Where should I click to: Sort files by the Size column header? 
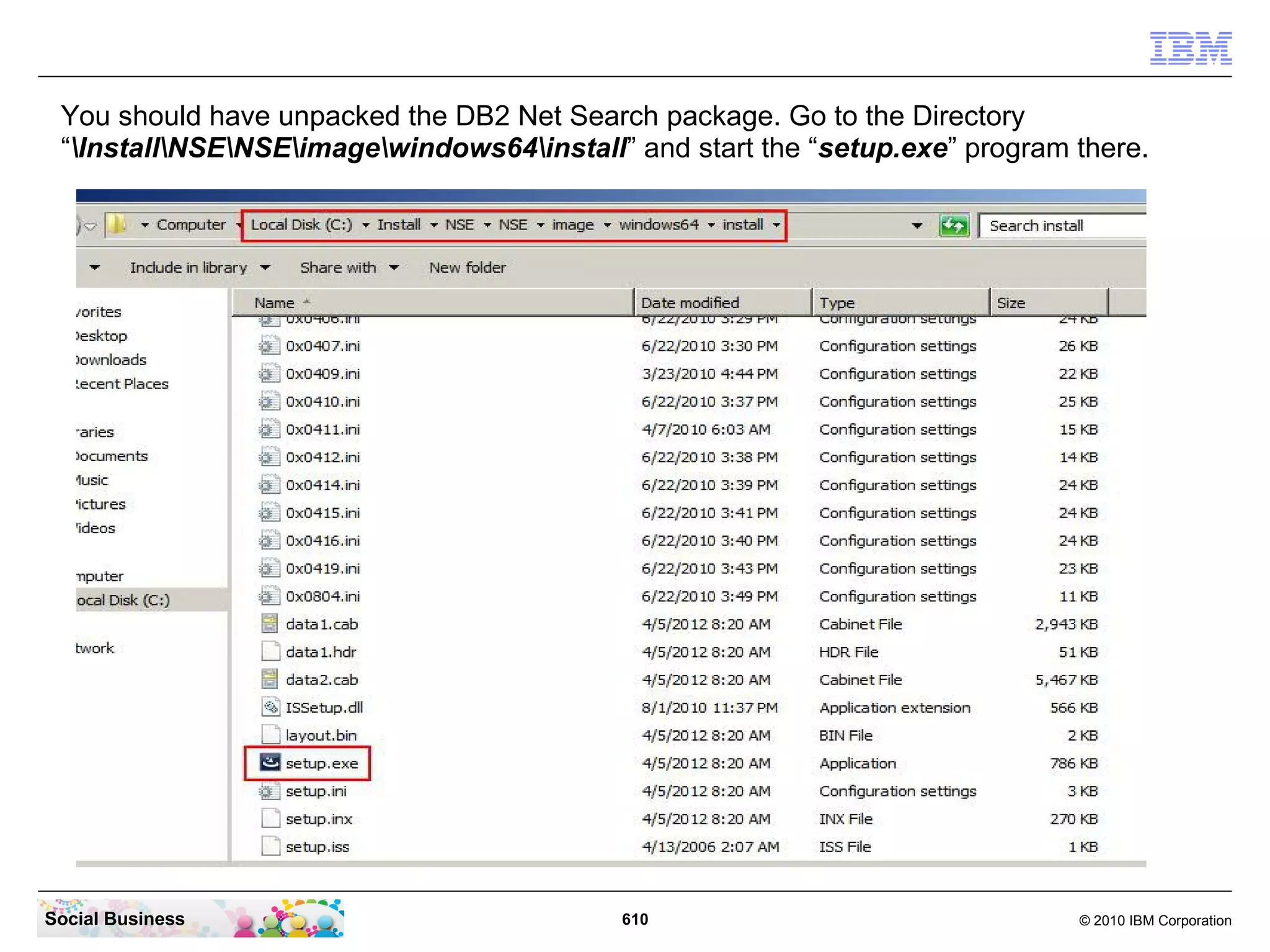click(x=1049, y=302)
